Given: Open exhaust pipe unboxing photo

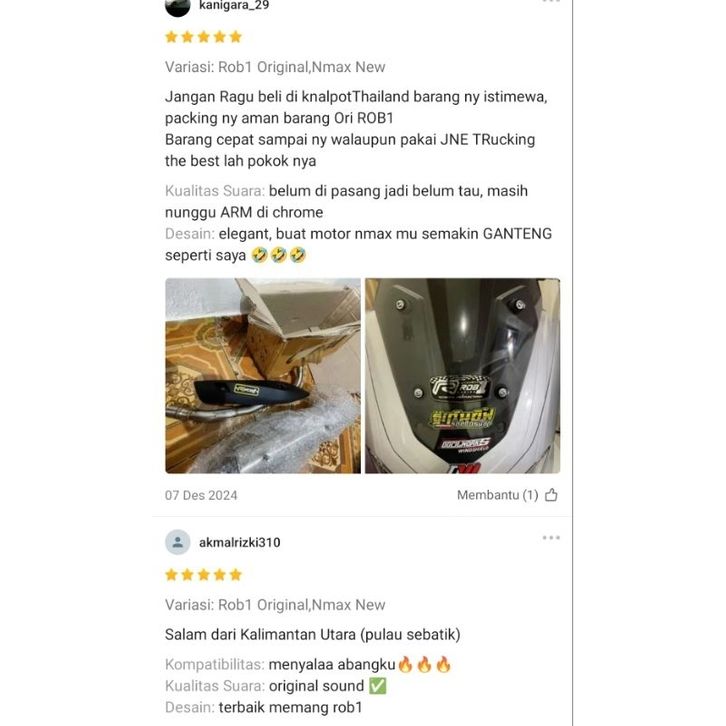Looking at the screenshot, I should point(263,376).
